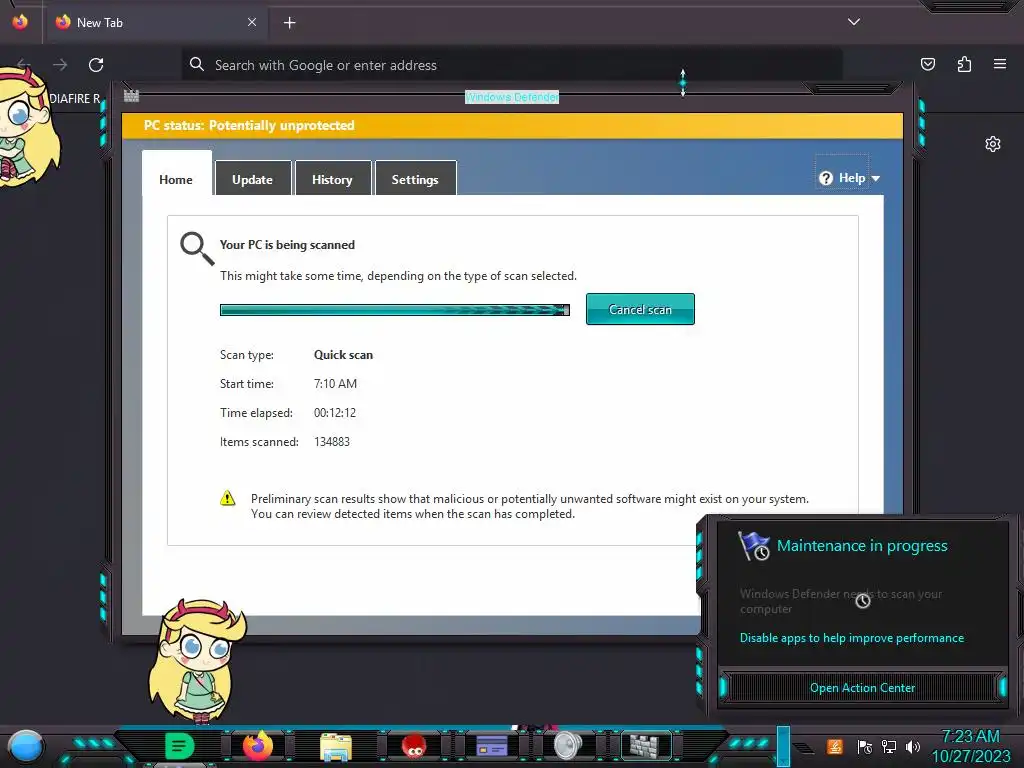Click the Maintenance in progress heading
This screenshot has height=768, width=1024.
coord(862,546)
